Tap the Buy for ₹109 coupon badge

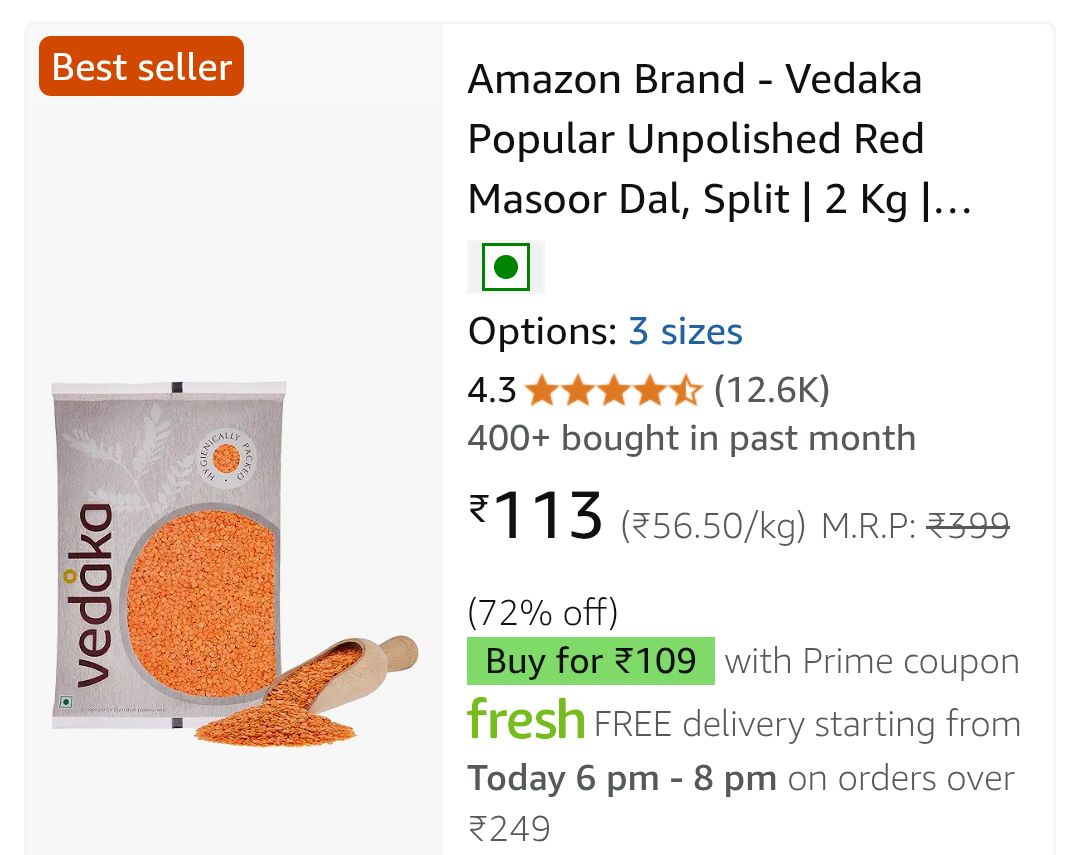pos(591,661)
